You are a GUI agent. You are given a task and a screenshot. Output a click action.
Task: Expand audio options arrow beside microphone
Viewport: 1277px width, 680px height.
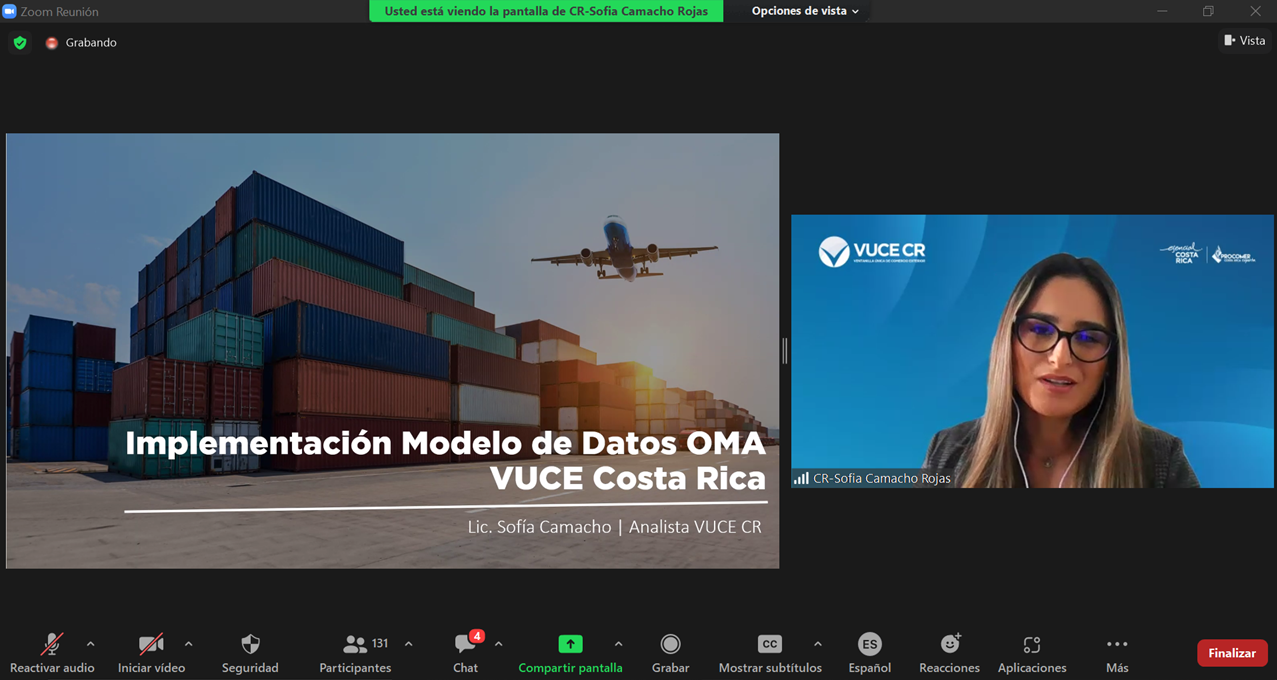[90, 644]
